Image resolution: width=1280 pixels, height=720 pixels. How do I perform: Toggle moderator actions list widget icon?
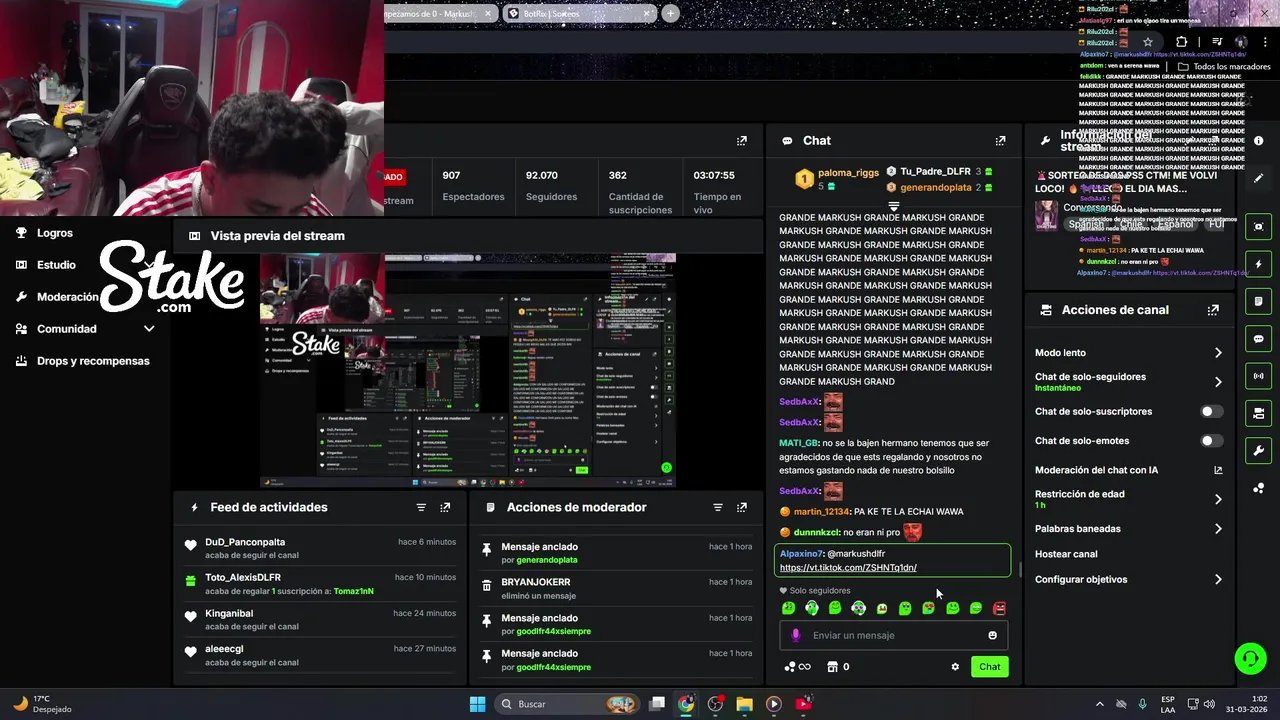(x=1259, y=301)
